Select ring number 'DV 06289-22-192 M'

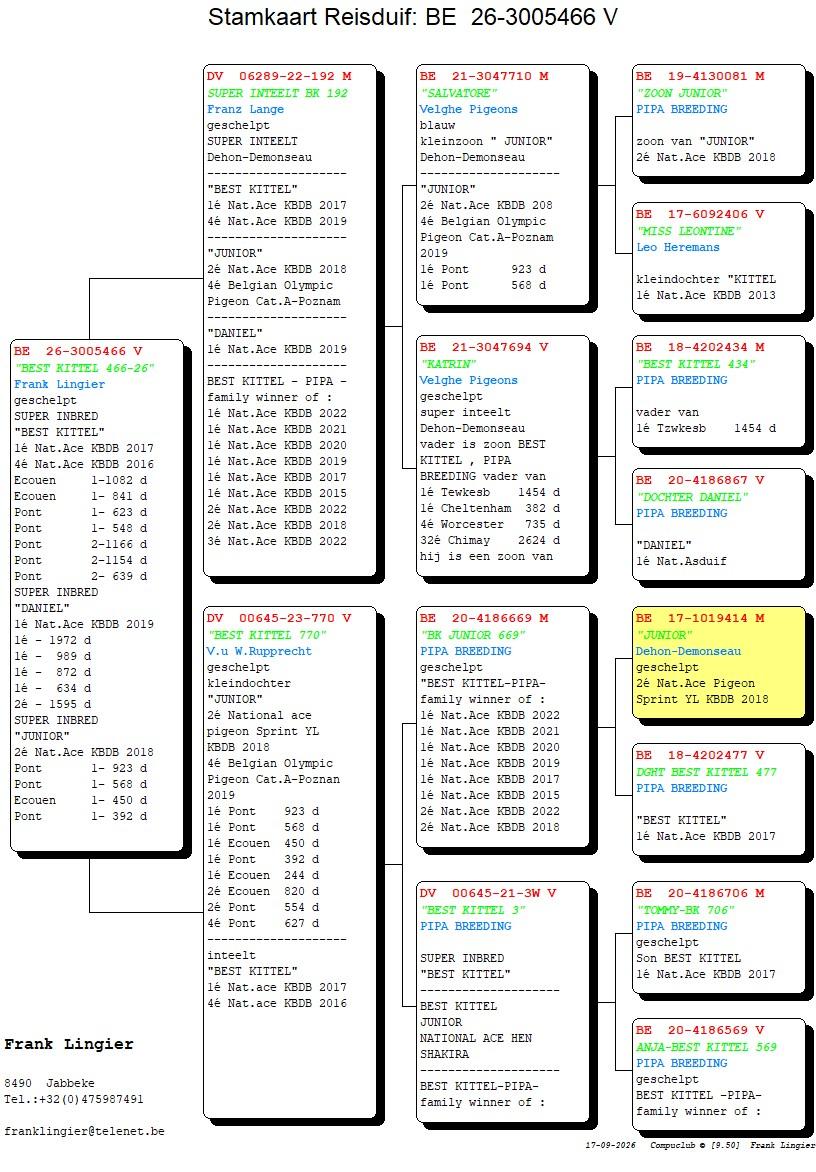pyautogui.click(x=279, y=75)
